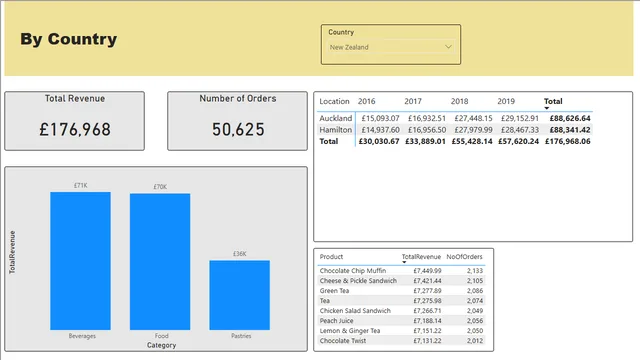Click the TotalRevenue axis title
The width and height of the screenshot is (640, 360).
(12, 252)
